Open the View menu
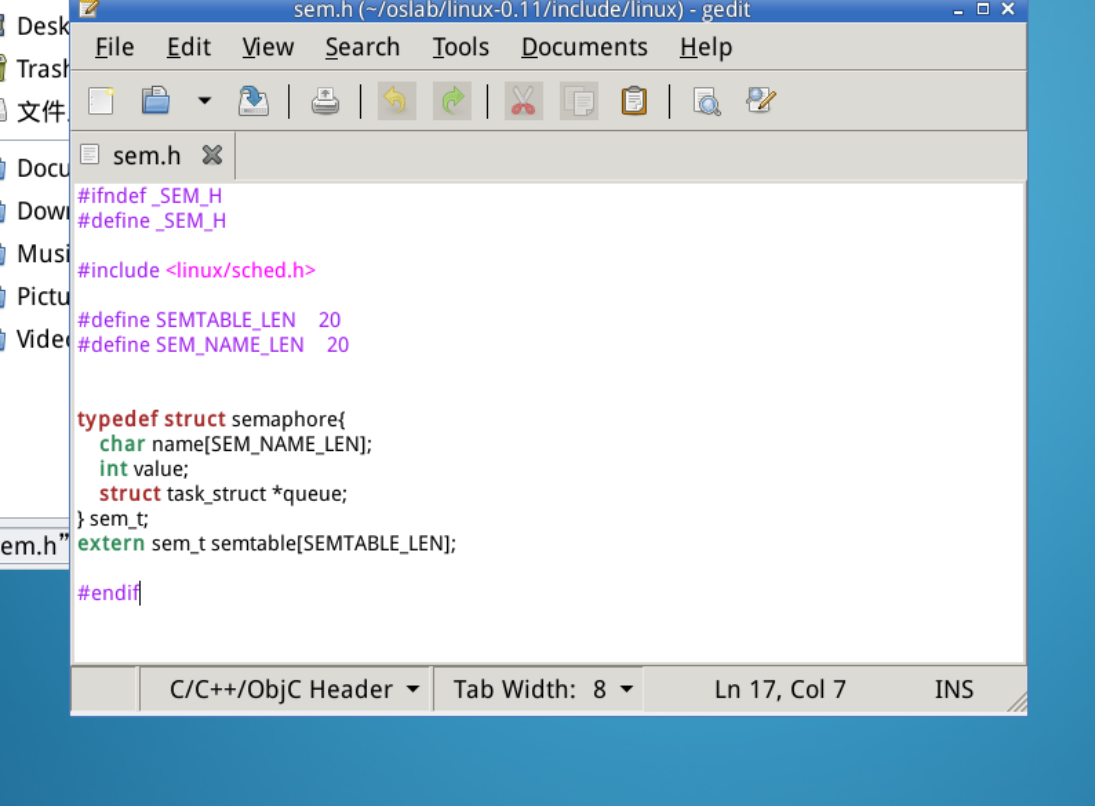 (268, 47)
